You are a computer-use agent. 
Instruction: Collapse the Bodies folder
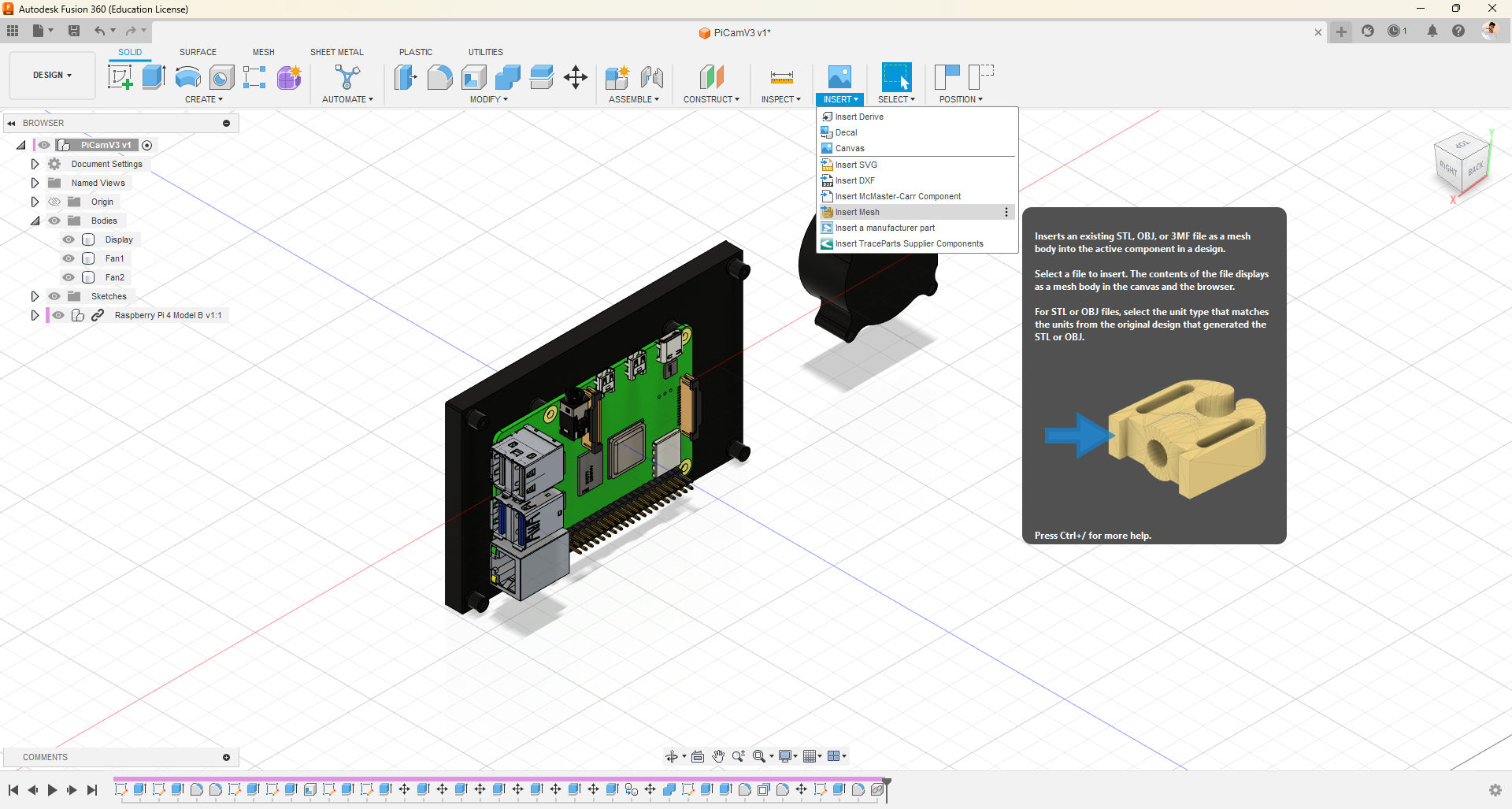click(35, 221)
